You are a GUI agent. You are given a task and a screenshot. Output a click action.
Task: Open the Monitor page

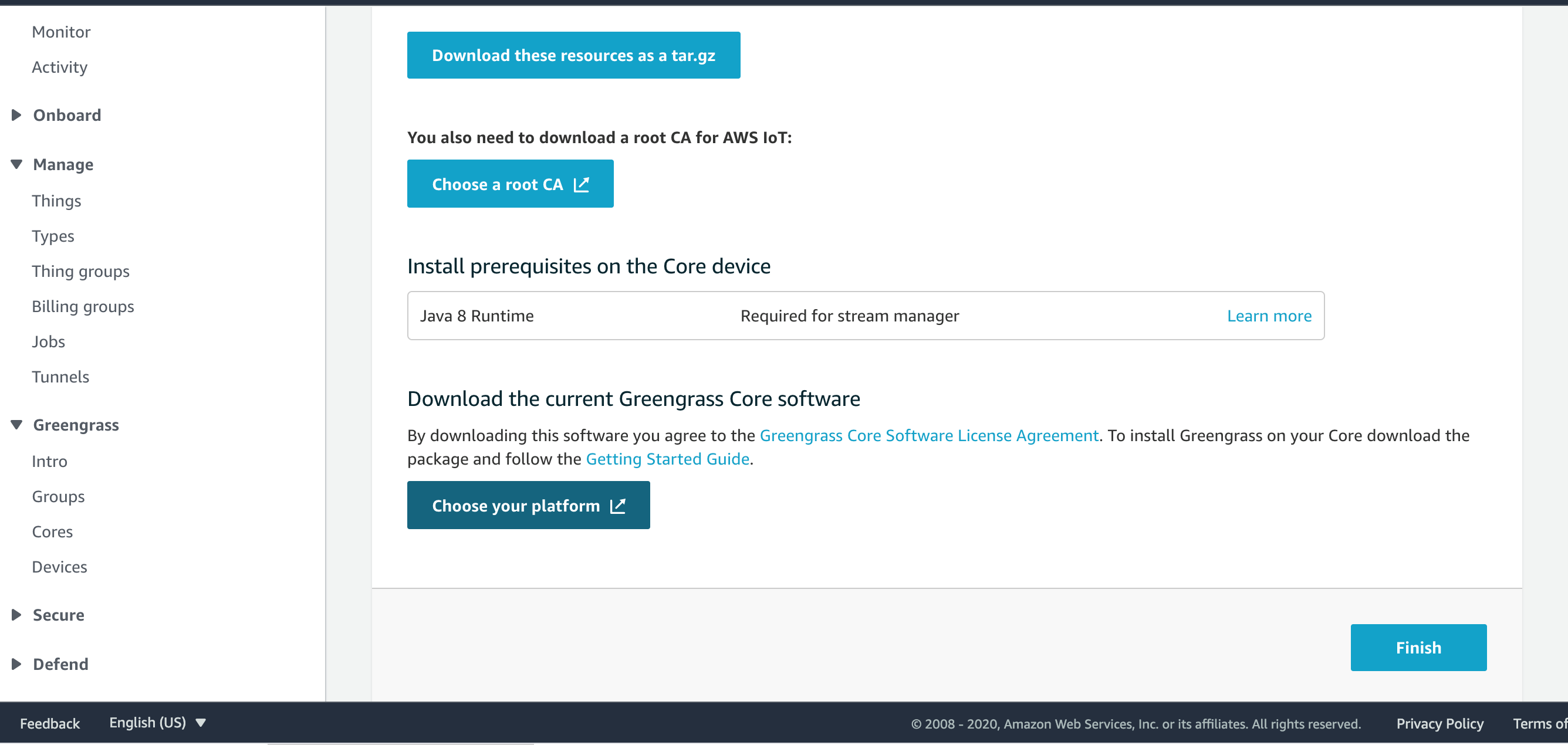[x=61, y=31]
